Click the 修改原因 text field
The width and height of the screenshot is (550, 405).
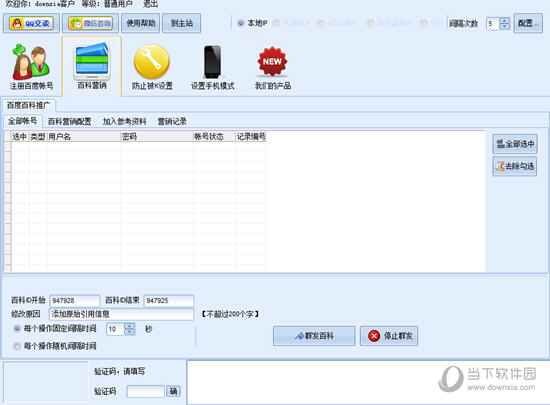pyautogui.click(x=121, y=314)
